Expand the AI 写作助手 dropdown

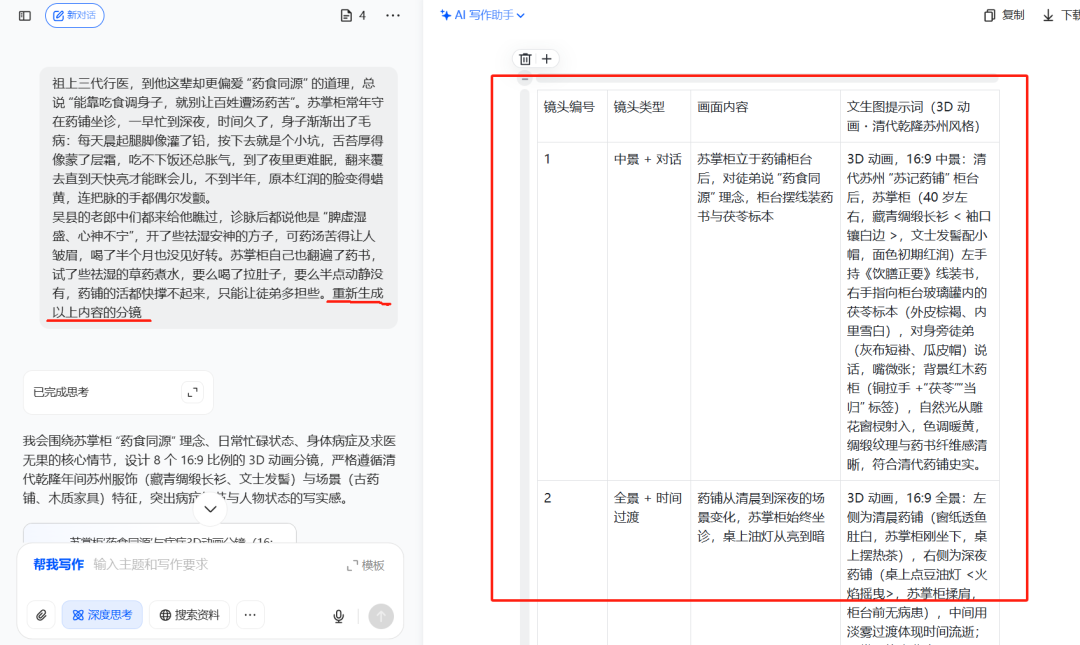pos(482,15)
